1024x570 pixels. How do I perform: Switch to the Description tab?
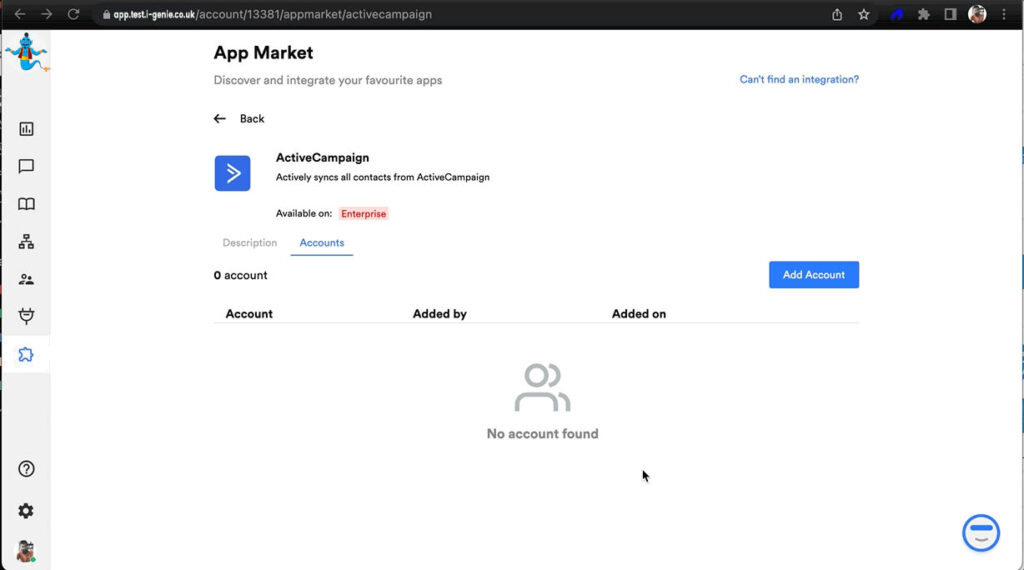click(249, 243)
